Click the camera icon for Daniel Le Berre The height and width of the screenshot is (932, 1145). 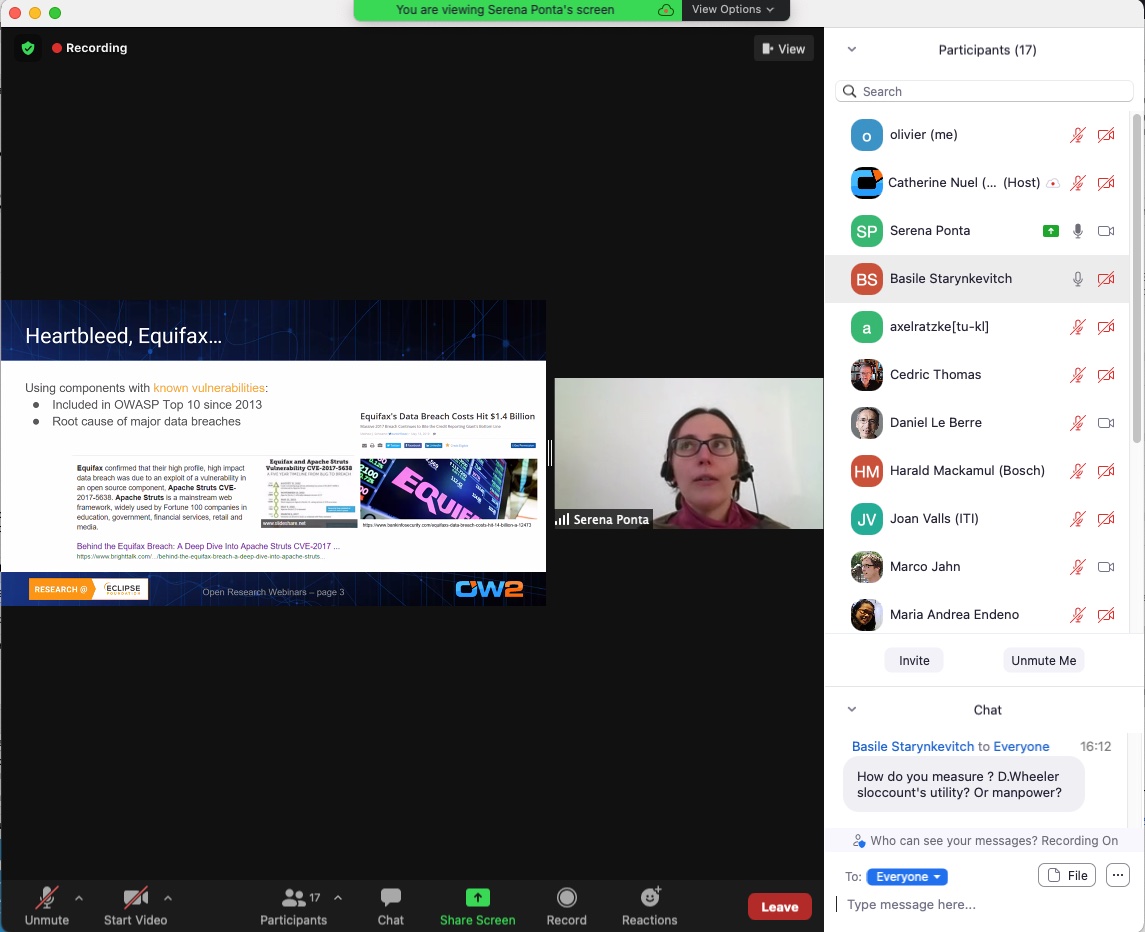[x=1106, y=423]
